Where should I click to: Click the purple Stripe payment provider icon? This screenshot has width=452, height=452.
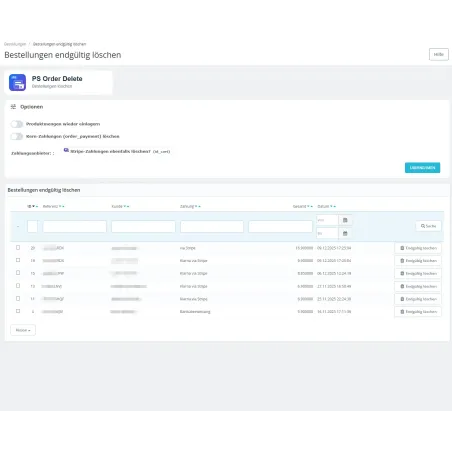(66, 150)
